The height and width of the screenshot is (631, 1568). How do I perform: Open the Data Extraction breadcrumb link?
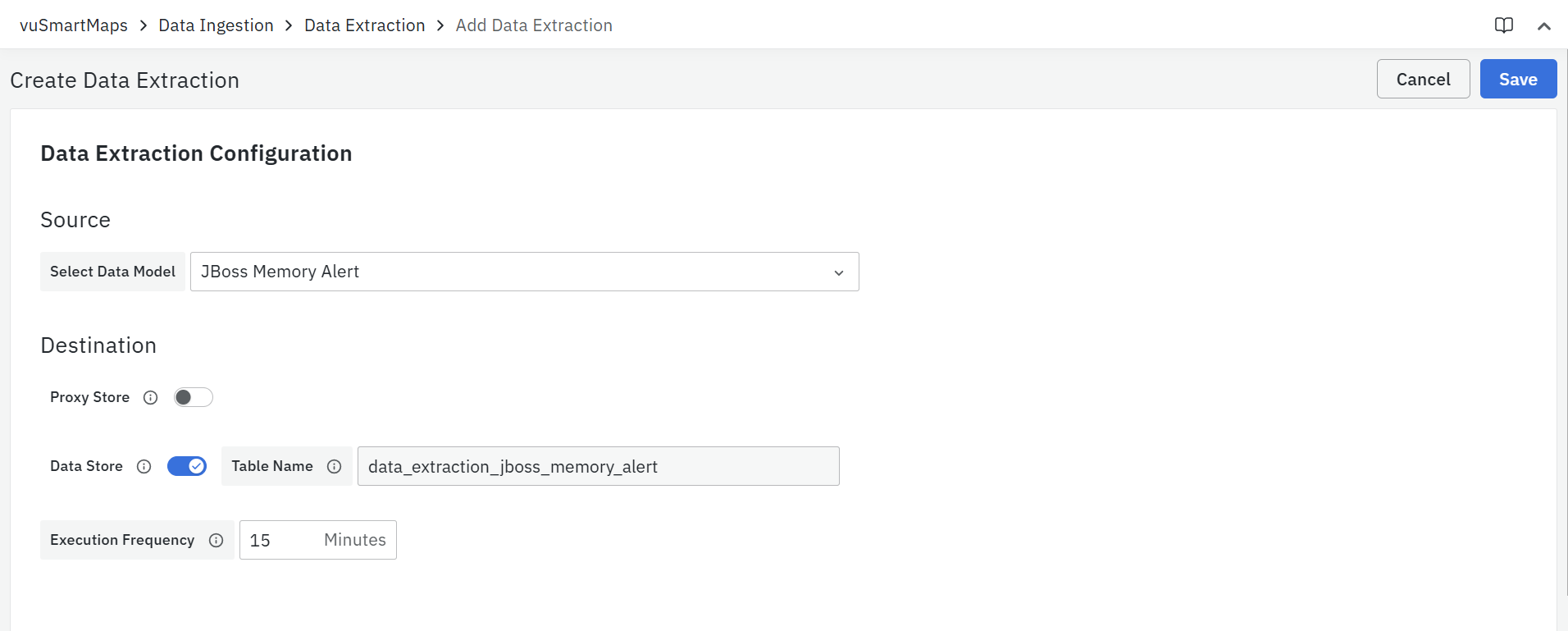[x=364, y=25]
